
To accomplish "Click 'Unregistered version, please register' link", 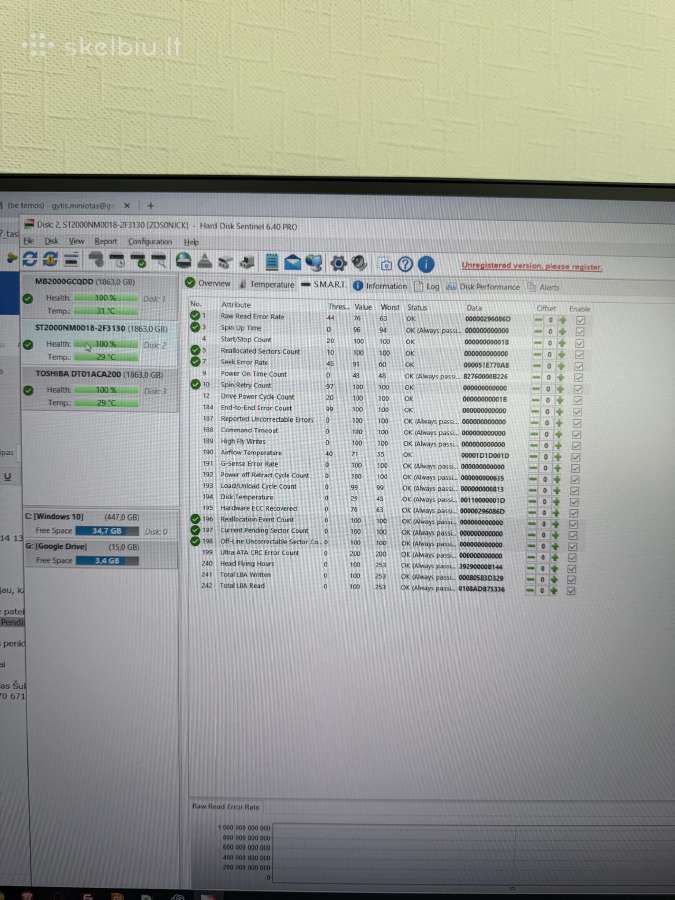I will [x=532, y=266].
